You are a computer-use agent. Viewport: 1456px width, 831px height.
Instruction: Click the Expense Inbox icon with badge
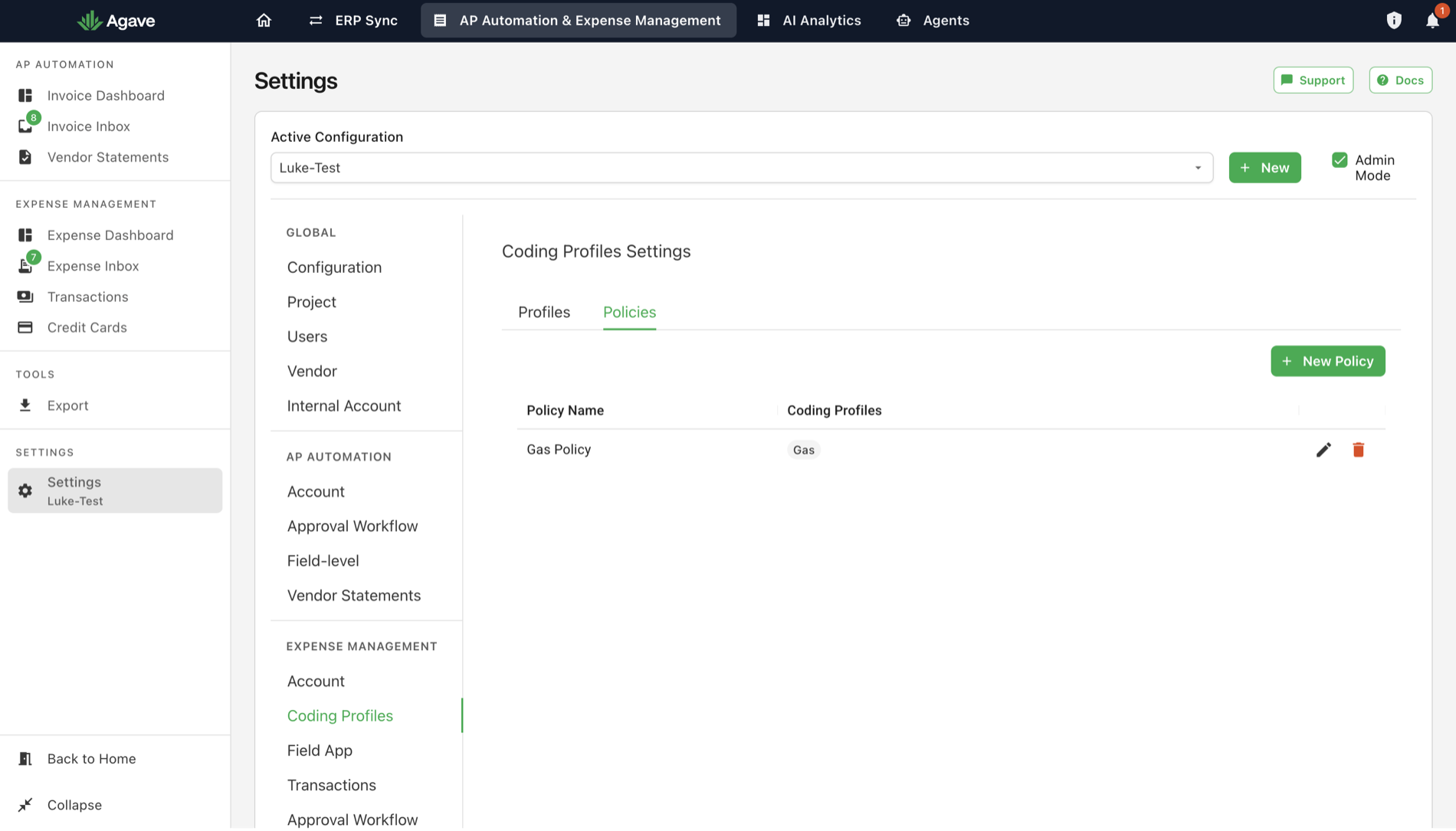[x=27, y=264]
